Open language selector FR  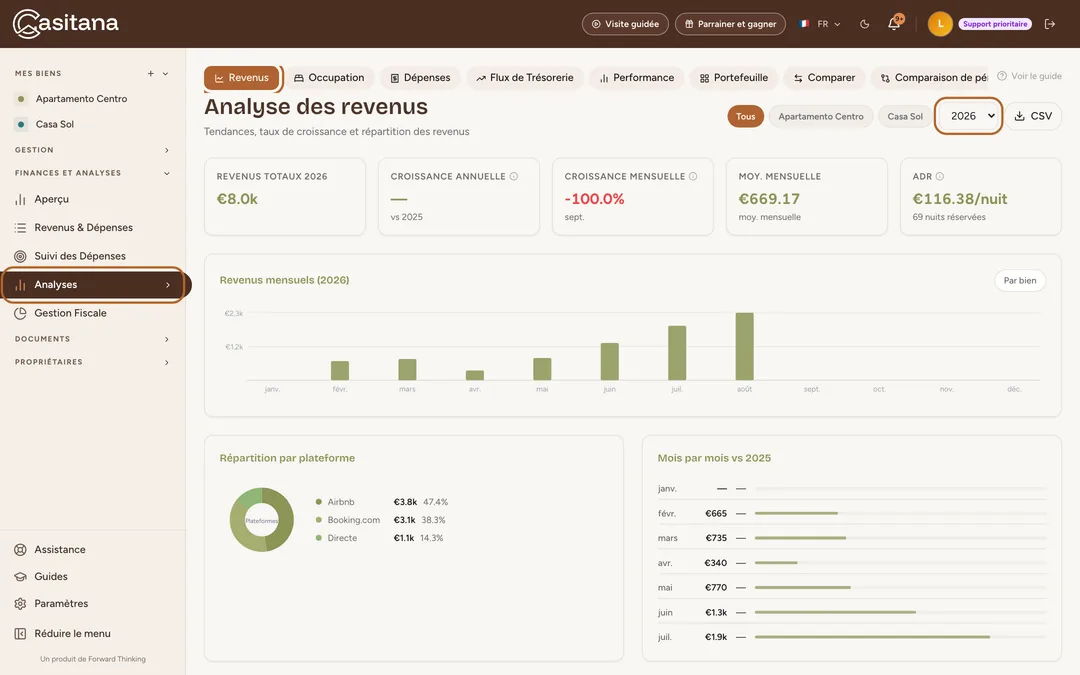[x=820, y=24]
